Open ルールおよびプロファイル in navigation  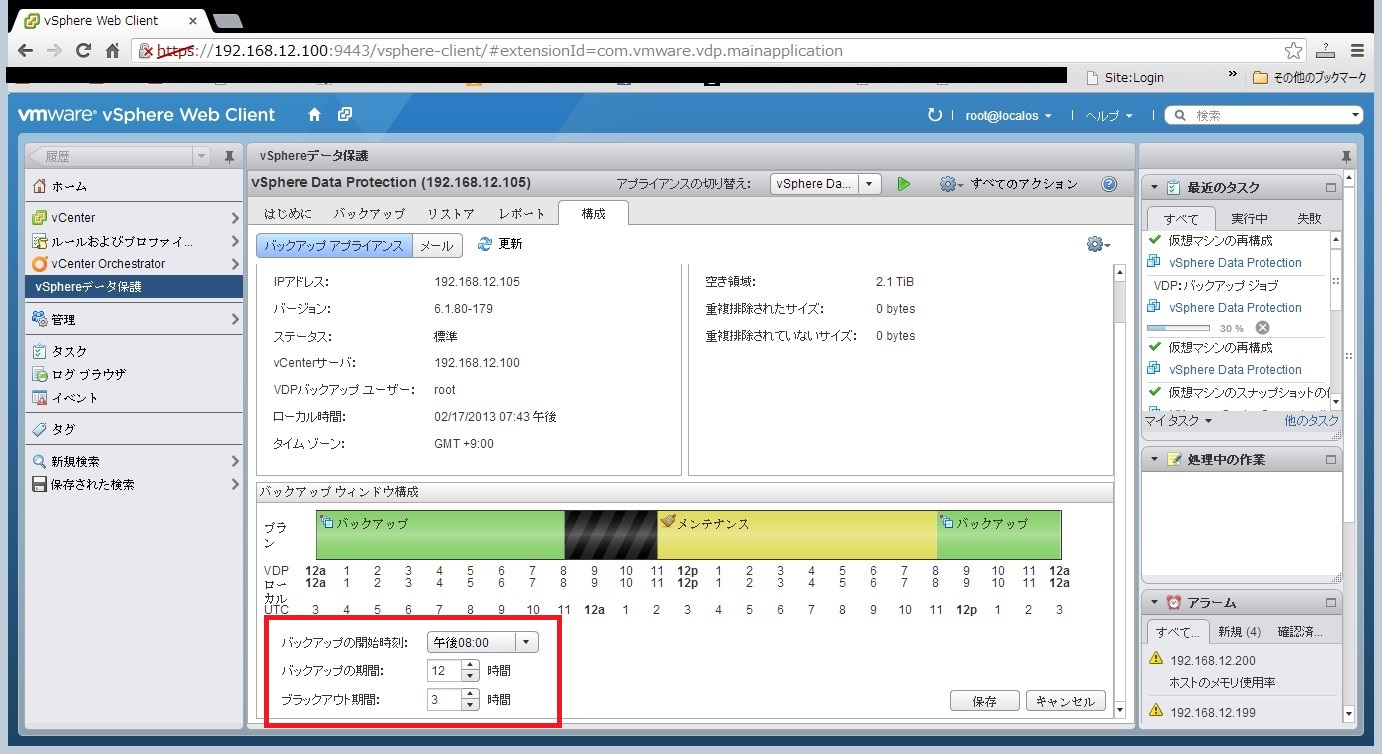point(134,241)
